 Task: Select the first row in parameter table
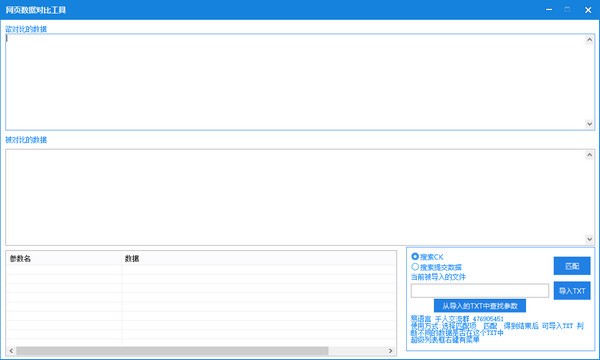click(x=201, y=270)
